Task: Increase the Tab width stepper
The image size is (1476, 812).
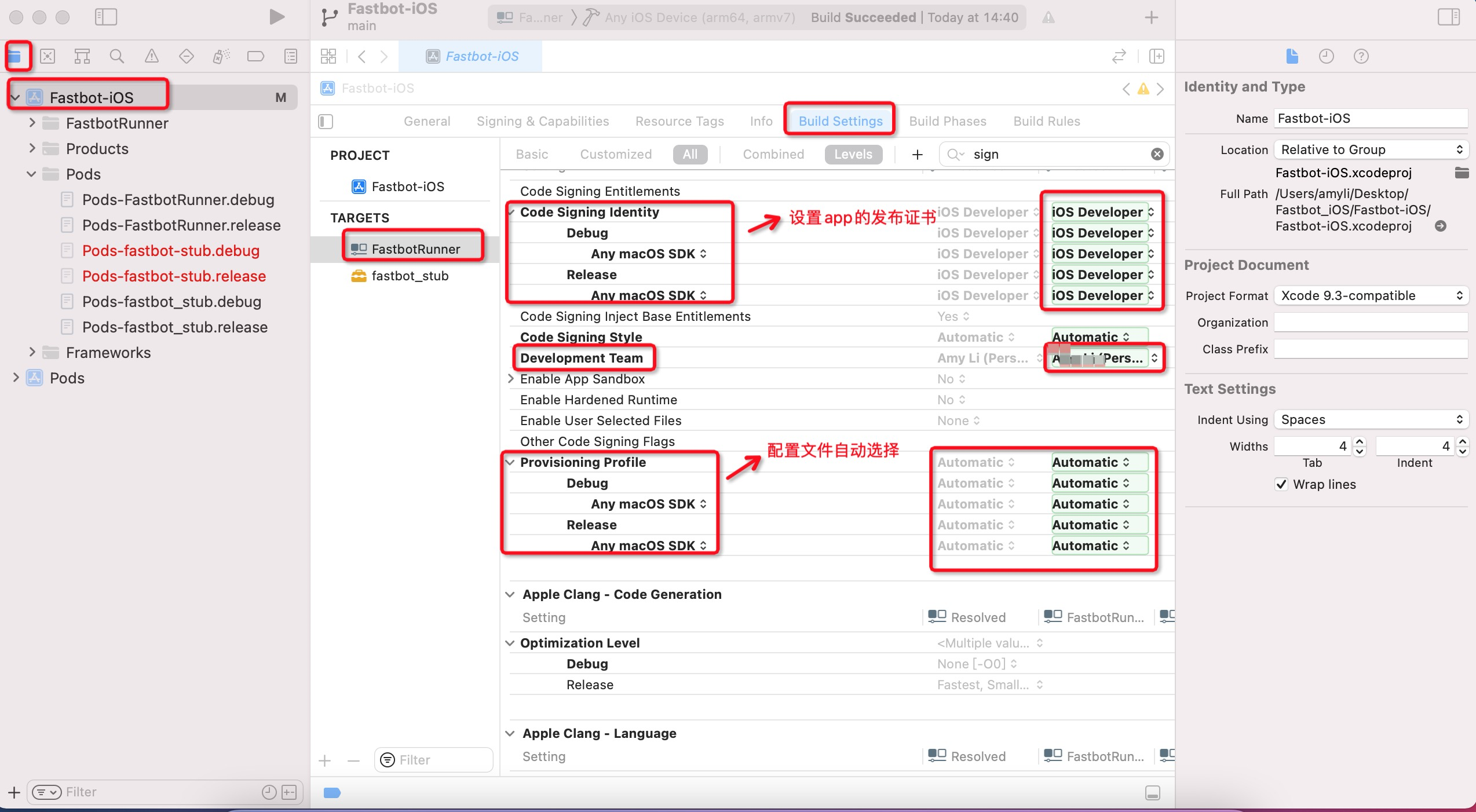Action: point(1359,442)
